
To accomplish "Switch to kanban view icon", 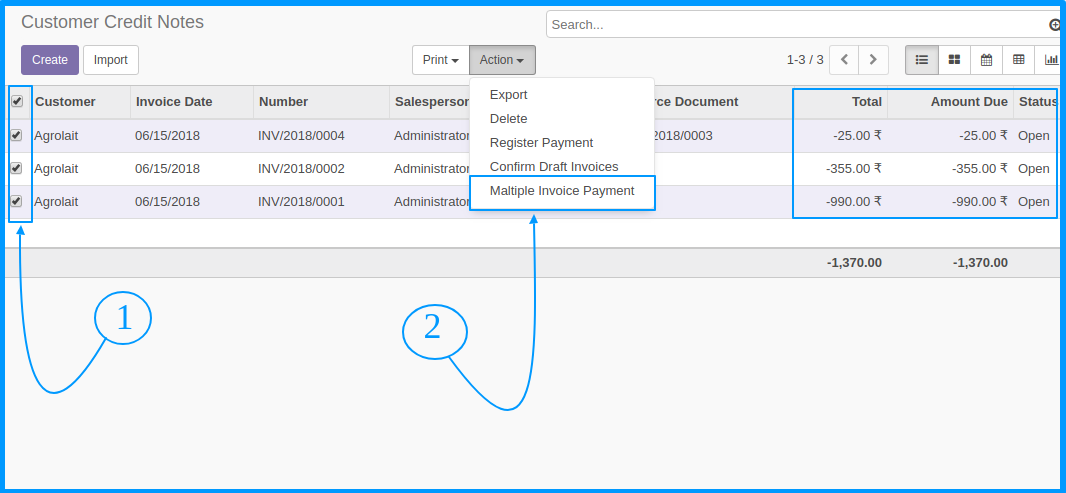I will [x=955, y=60].
